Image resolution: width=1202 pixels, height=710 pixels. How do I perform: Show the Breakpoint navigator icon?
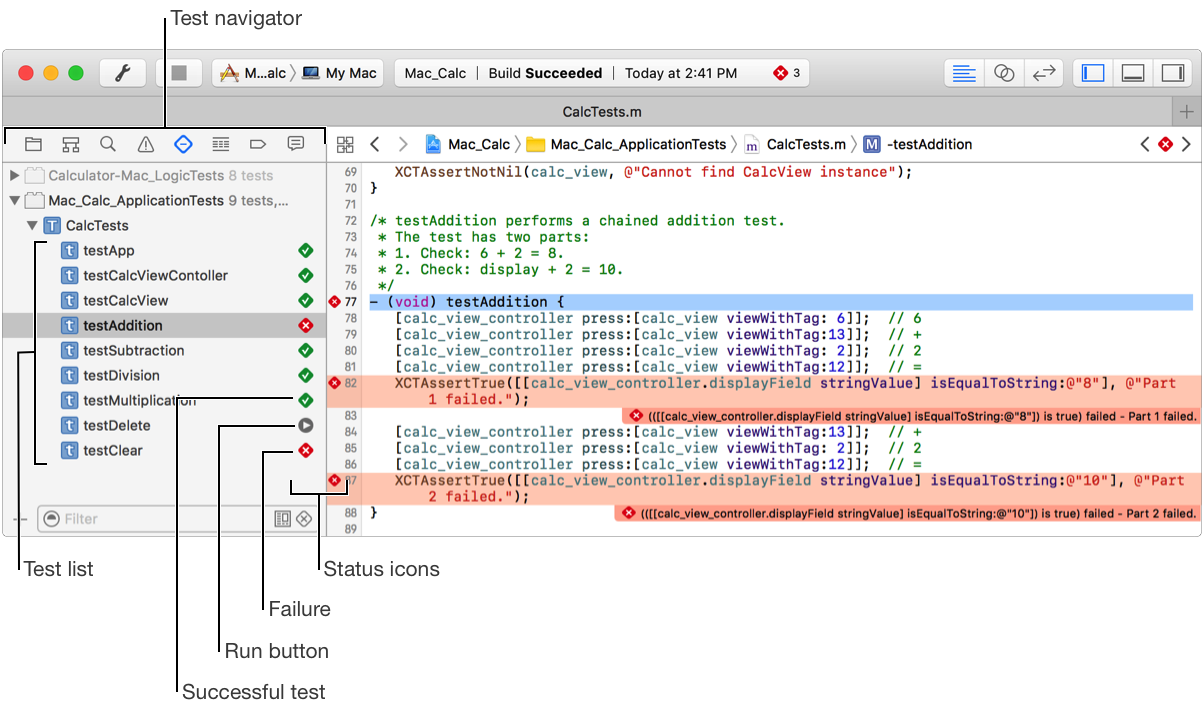(258, 144)
